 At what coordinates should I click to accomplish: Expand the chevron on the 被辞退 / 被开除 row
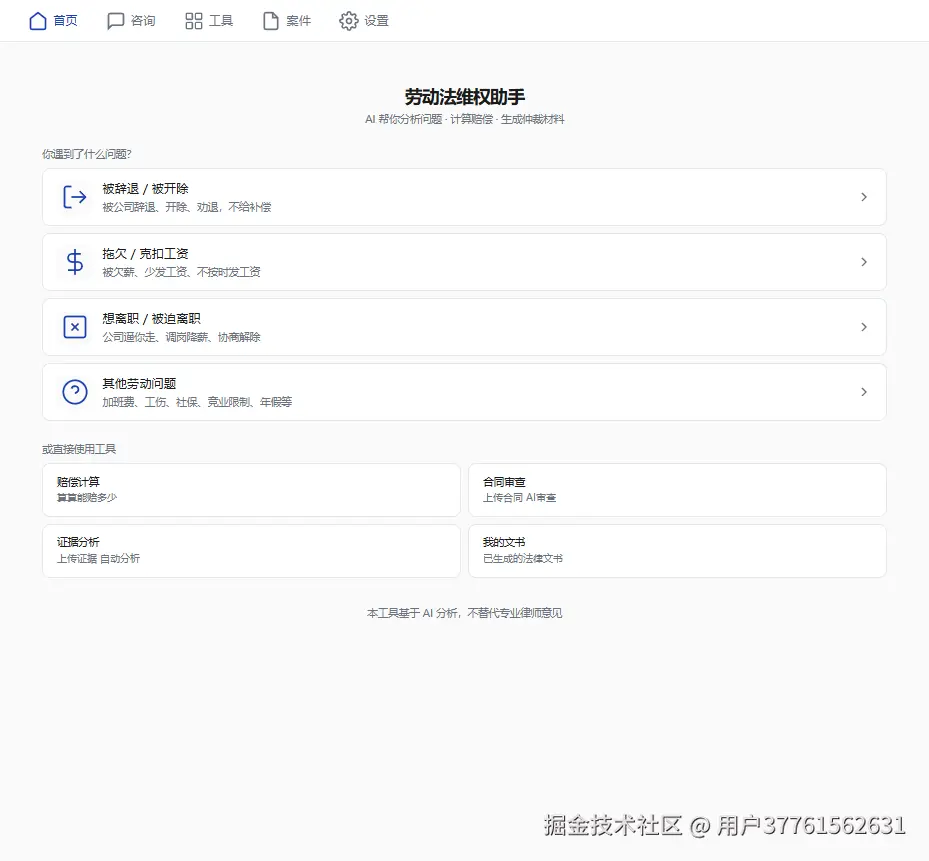864,197
